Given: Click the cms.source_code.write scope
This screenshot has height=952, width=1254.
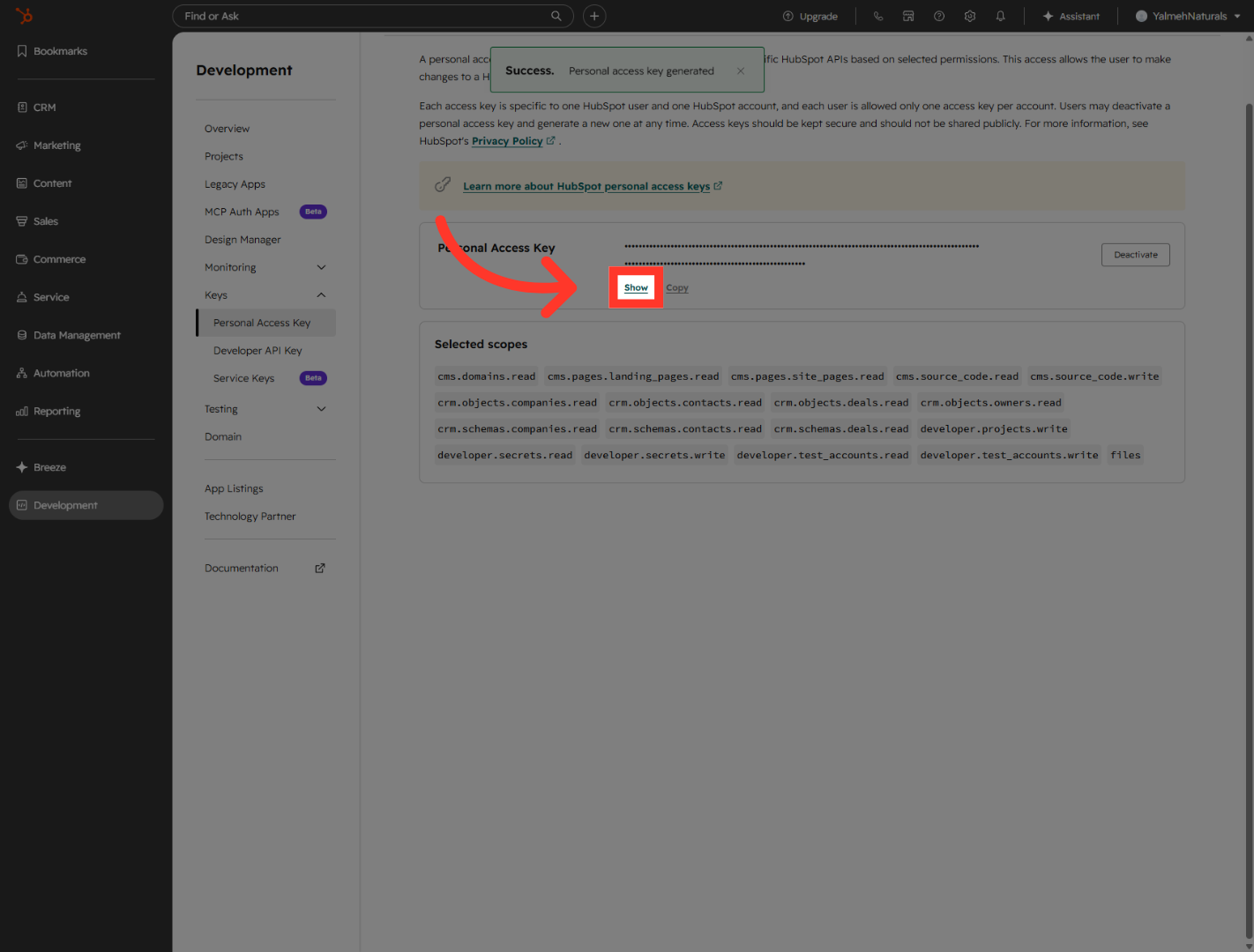Looking at the screenshot, I should pos(1094,376).
